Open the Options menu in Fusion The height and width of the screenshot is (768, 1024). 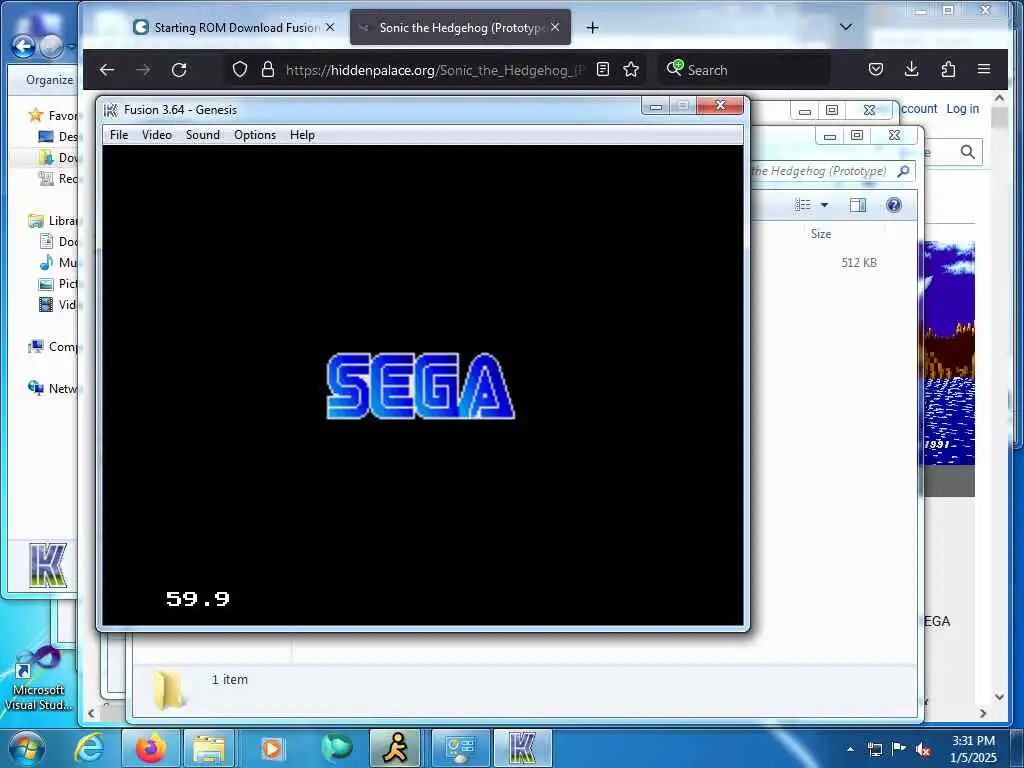[x=255, y=135]
